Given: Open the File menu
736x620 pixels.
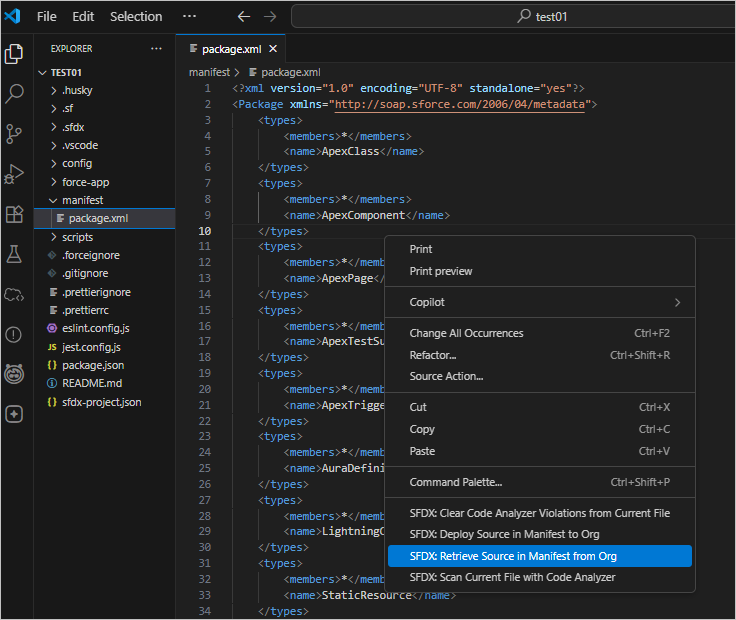Looking at the screenshot, I should pyautogui.click(x=46, y=16).
